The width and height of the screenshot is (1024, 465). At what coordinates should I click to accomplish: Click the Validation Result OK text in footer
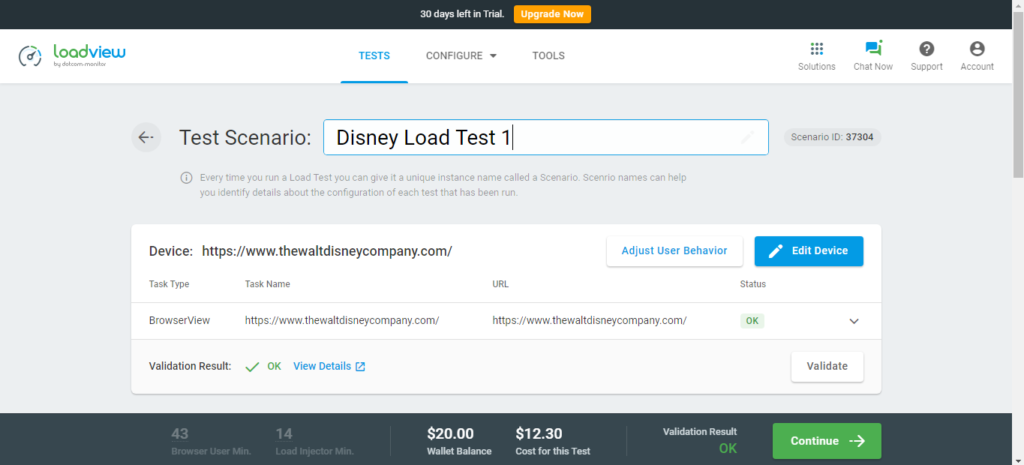[x=728, y=449]
